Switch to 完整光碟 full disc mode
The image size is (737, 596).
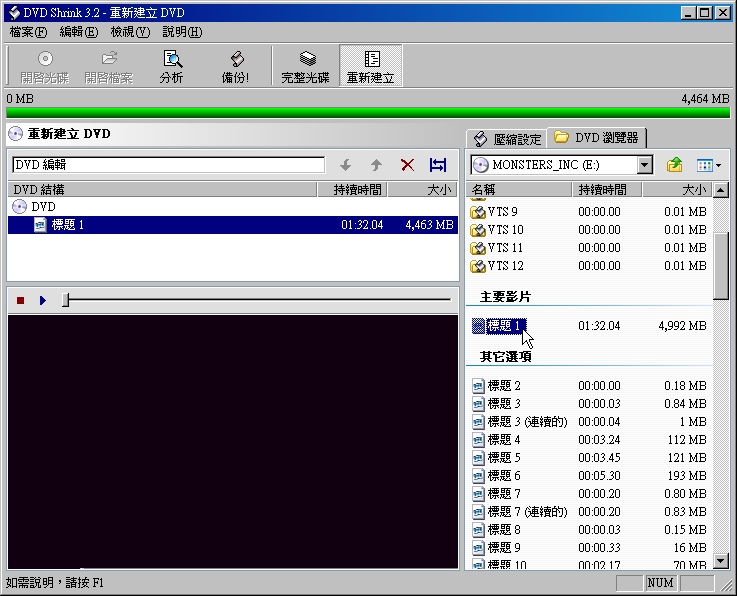click(306, 66)
